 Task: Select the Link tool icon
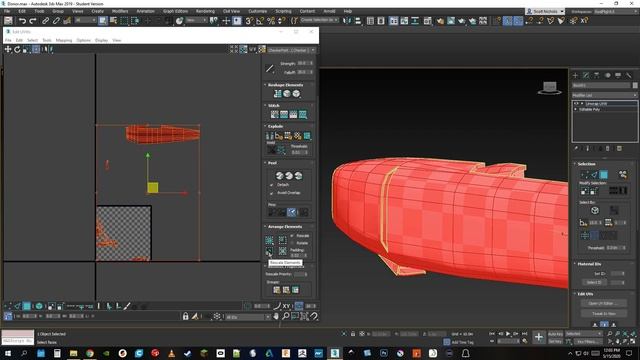point(46,21)
